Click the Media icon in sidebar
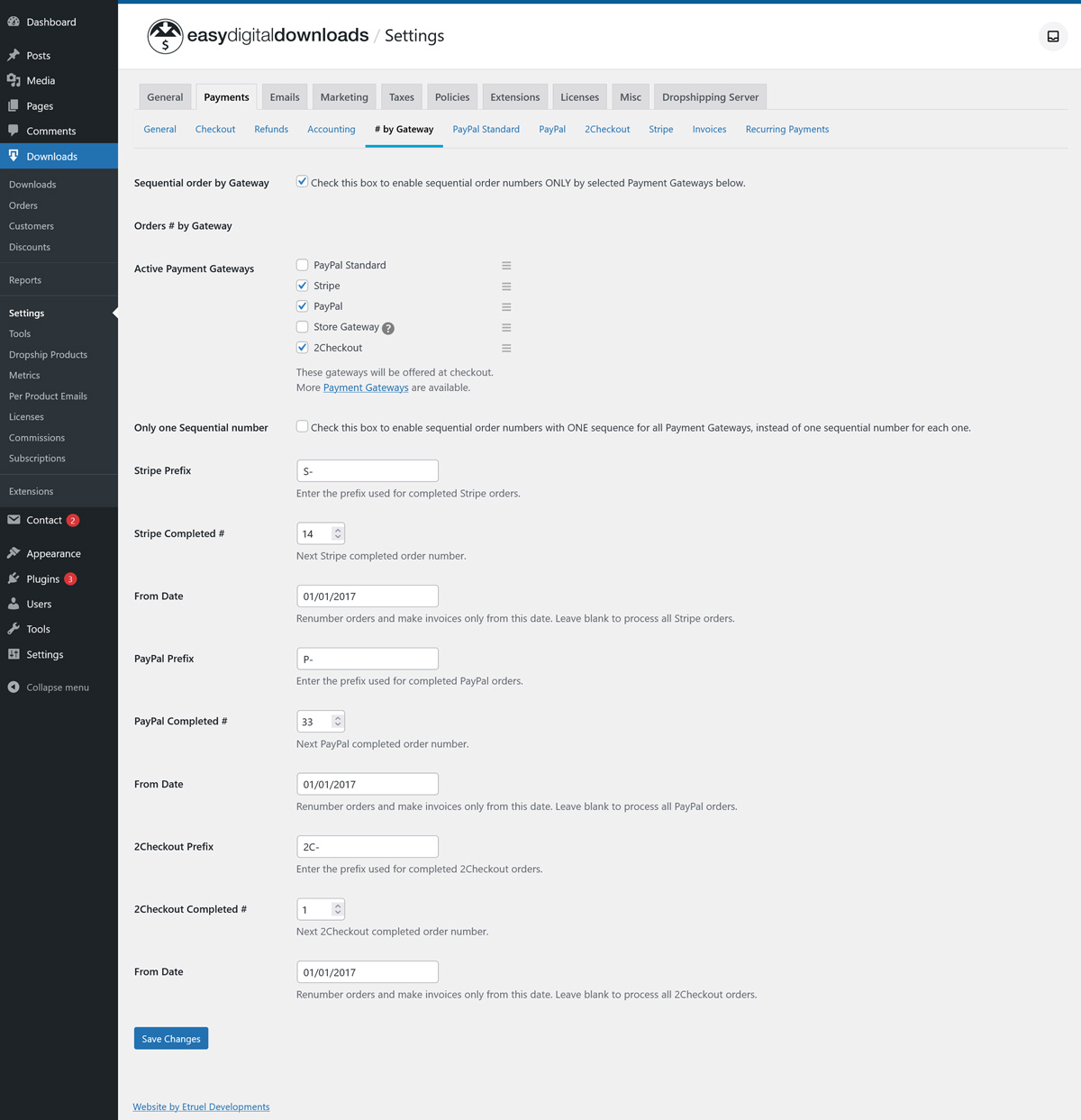 click(x=14, y=80)
